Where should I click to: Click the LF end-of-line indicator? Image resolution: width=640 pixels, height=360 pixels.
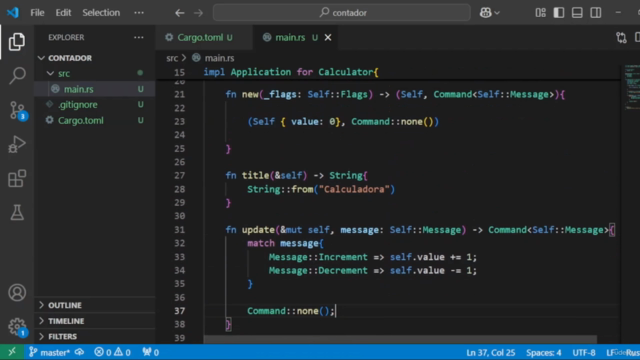click(x=611, y=352)
